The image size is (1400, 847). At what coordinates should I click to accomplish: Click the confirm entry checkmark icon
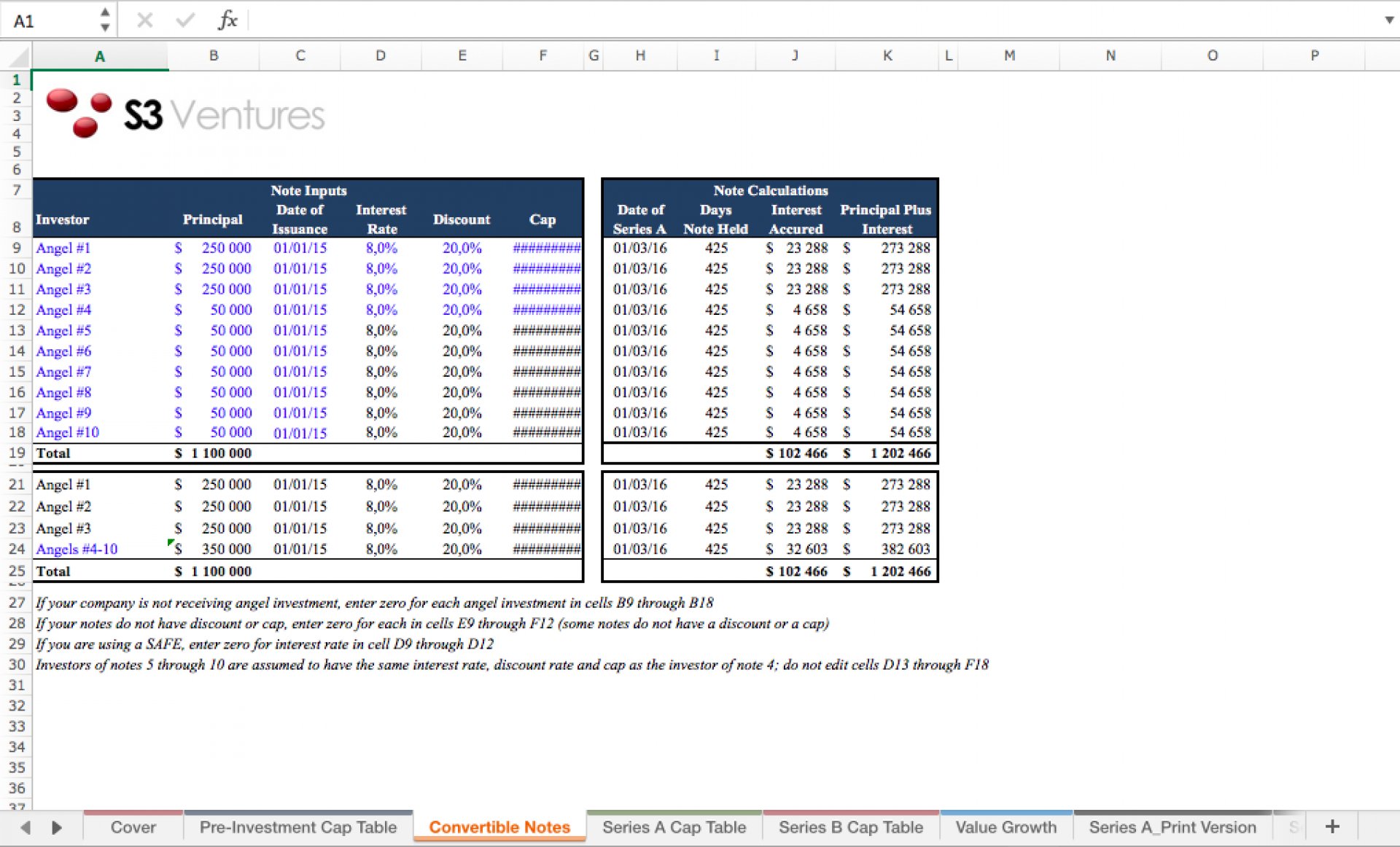coord(185,20)
